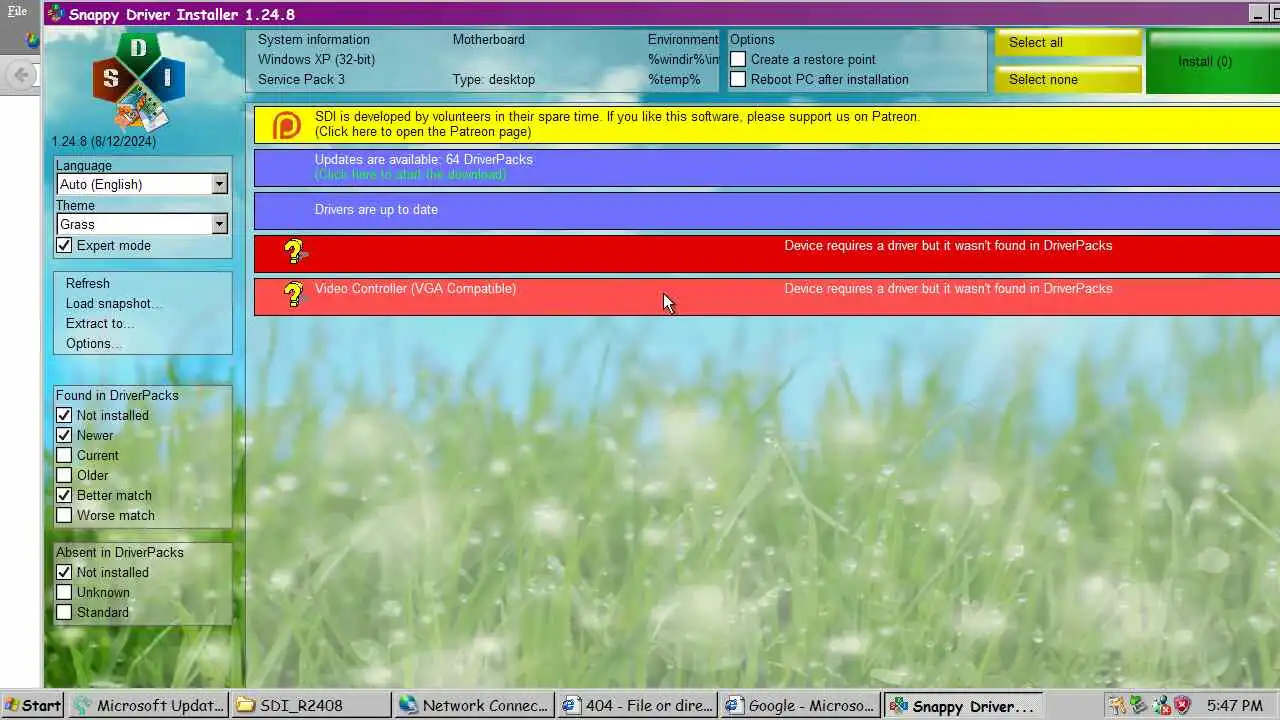Toggle Better match checkbox
Screen dimensions: 1280x720
(x=64, y=495)
